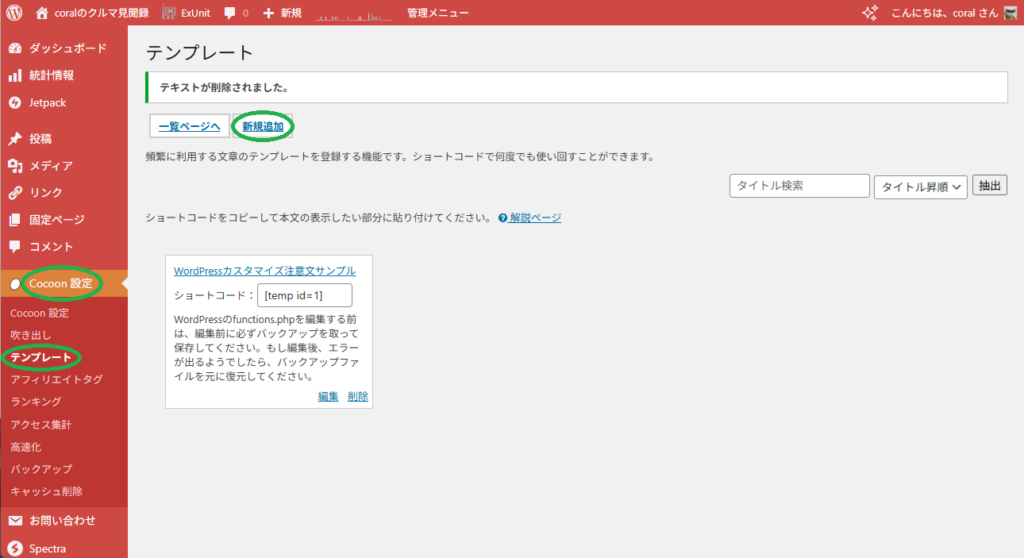Open お問い合わせ menu item
Screen dimensions: 1024x558
(x=64, y=521)
